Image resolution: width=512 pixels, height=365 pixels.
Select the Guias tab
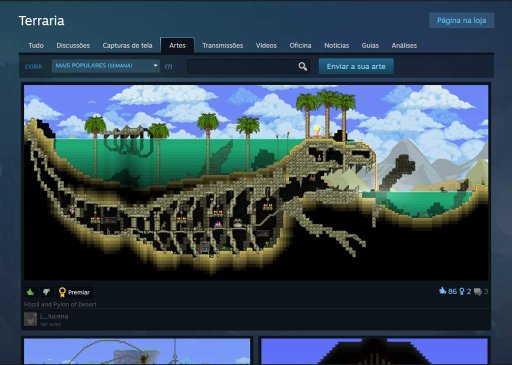tap(370, 45)
